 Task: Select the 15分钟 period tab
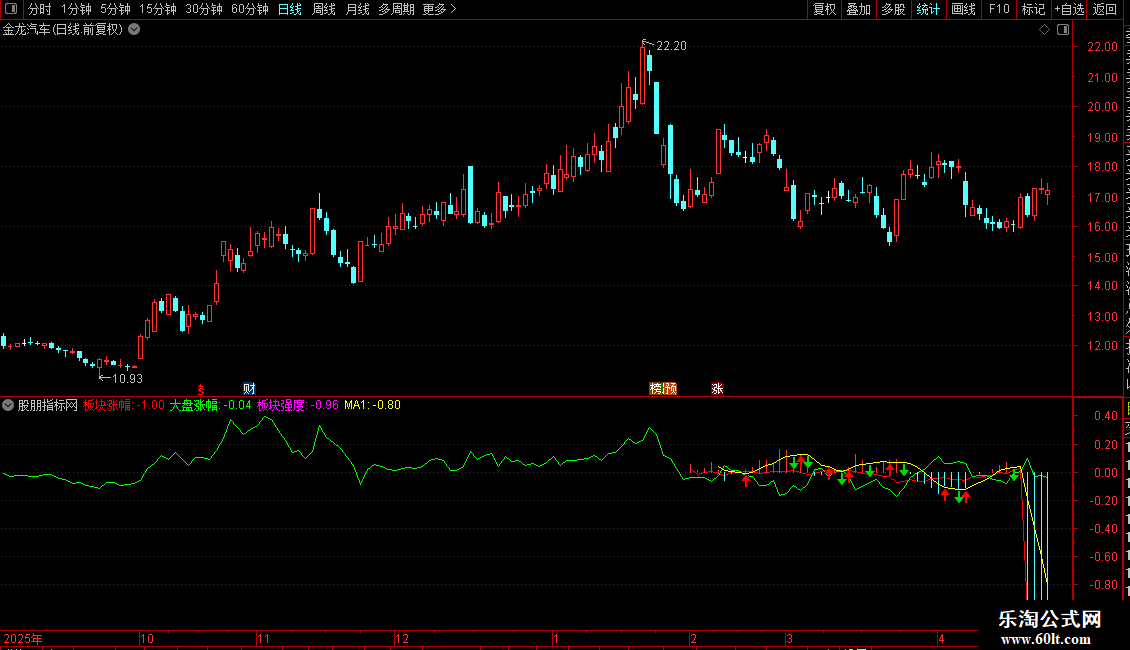coord(158,9)
